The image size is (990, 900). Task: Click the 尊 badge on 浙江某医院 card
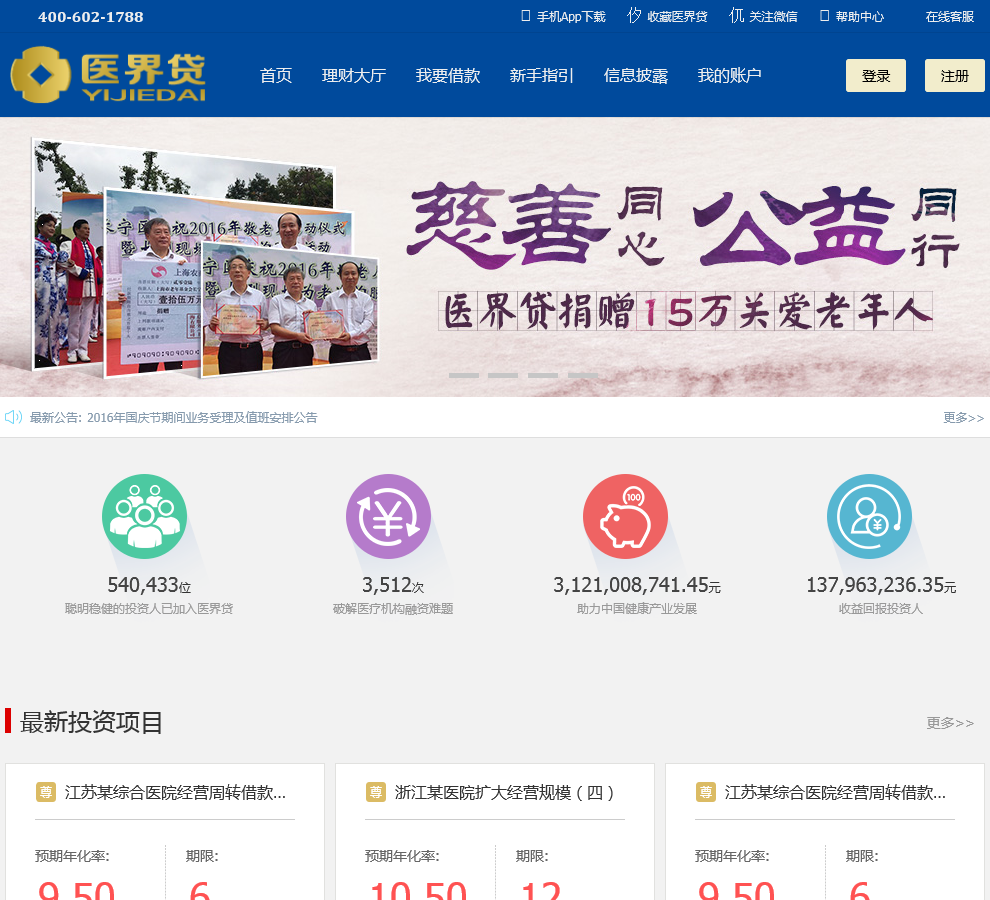pos(376,792)
